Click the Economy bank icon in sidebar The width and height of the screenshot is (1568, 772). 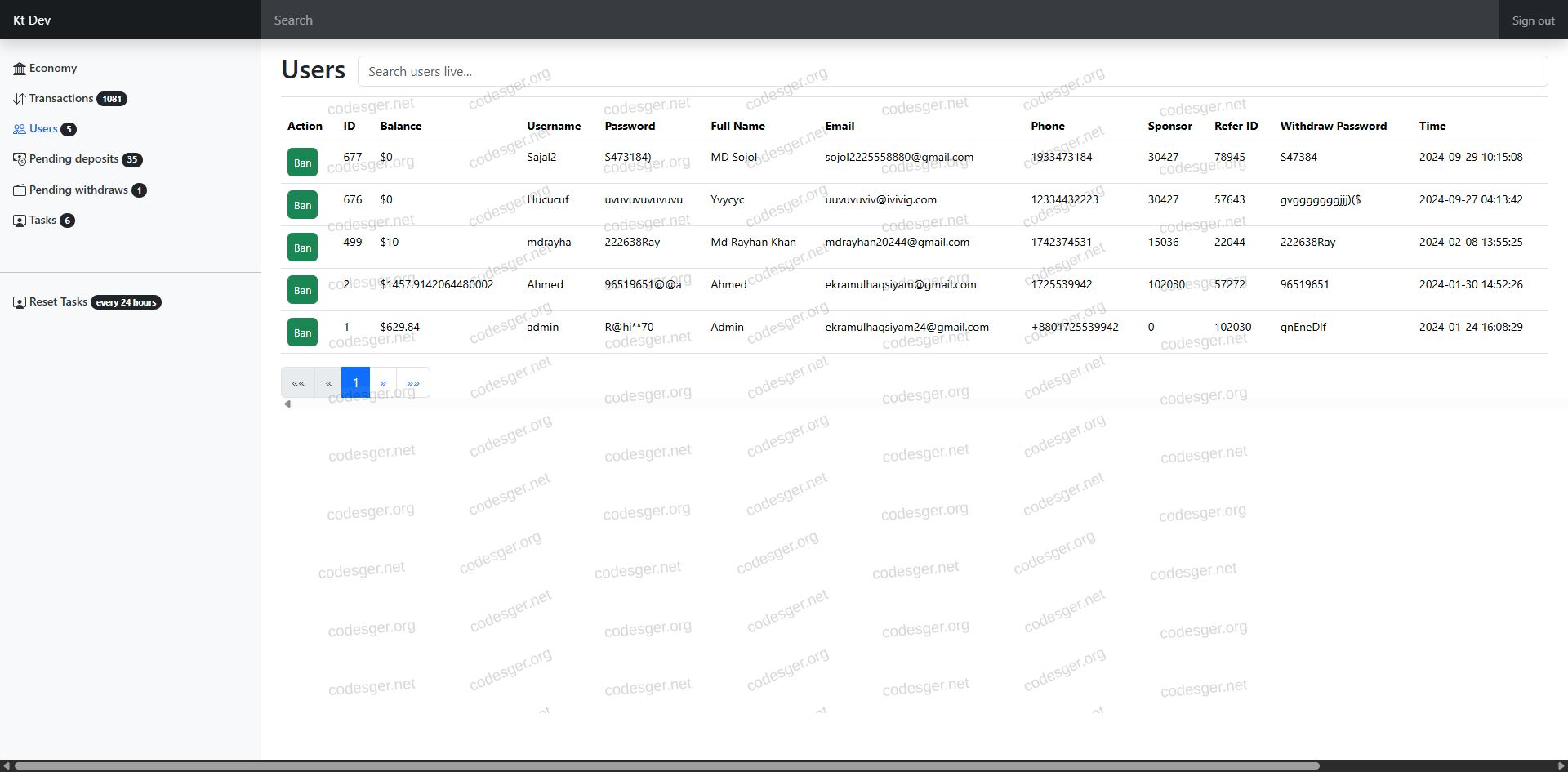pos(20,69)
